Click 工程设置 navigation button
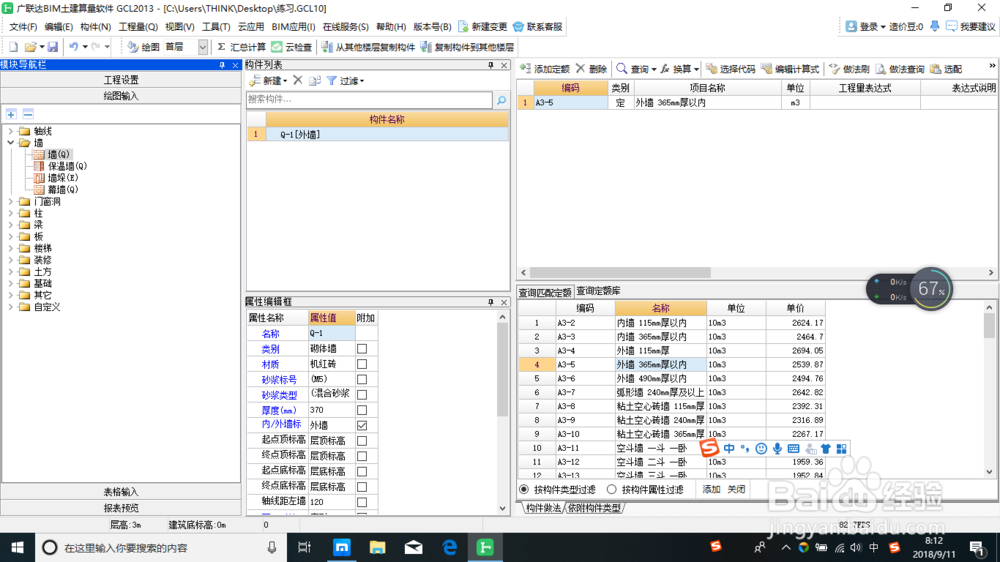The width and height of the screenshot is (1000, 562). [x=121, y=80]
